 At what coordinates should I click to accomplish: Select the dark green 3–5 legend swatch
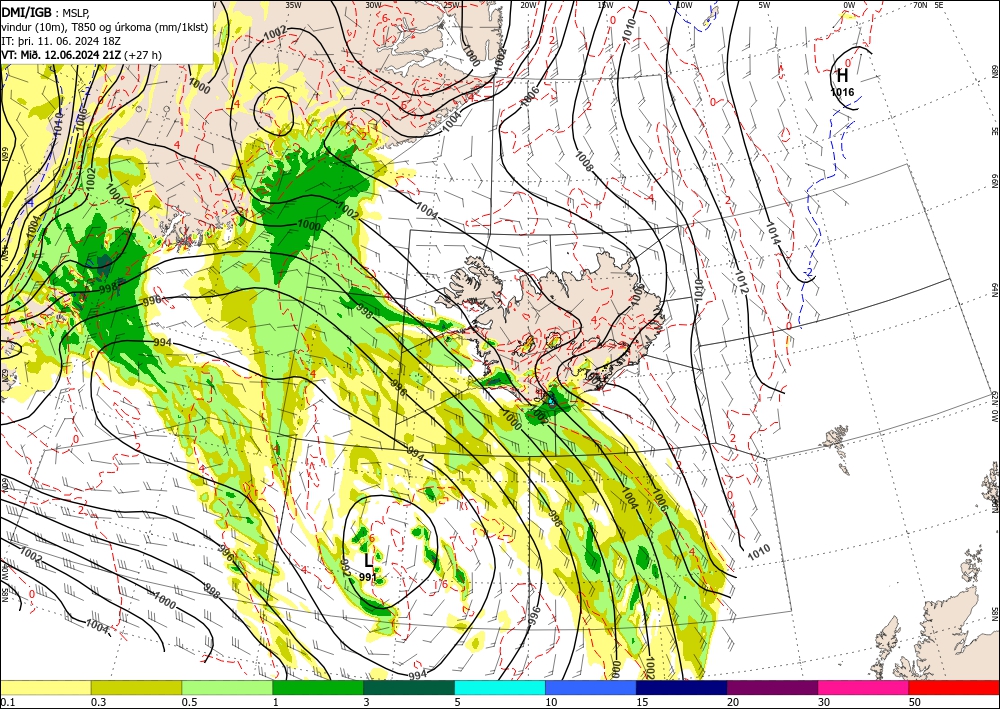click(x=409, y=687)
